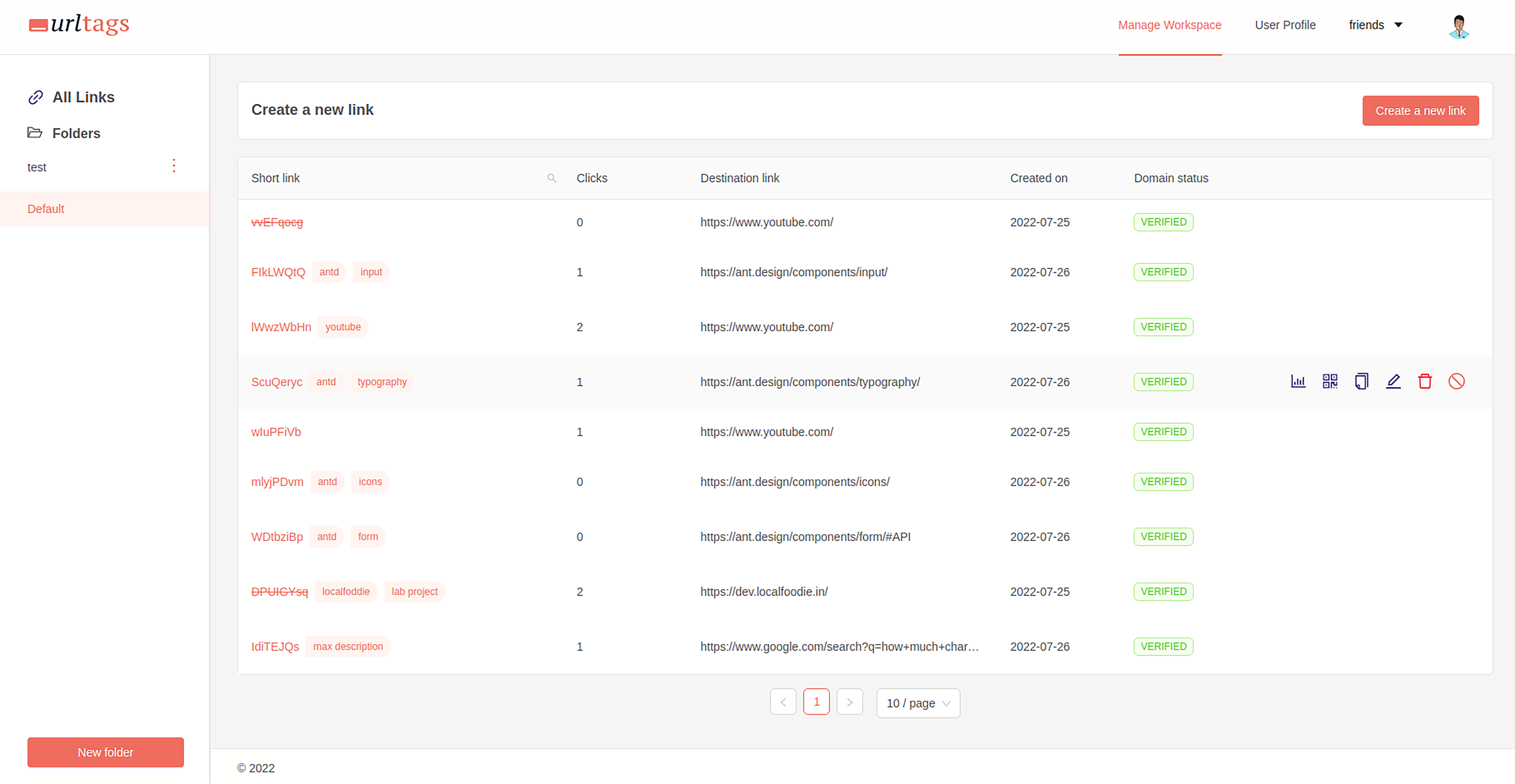
Task: Click the Folders icon in sidebar
Action: tap(35, 132)
